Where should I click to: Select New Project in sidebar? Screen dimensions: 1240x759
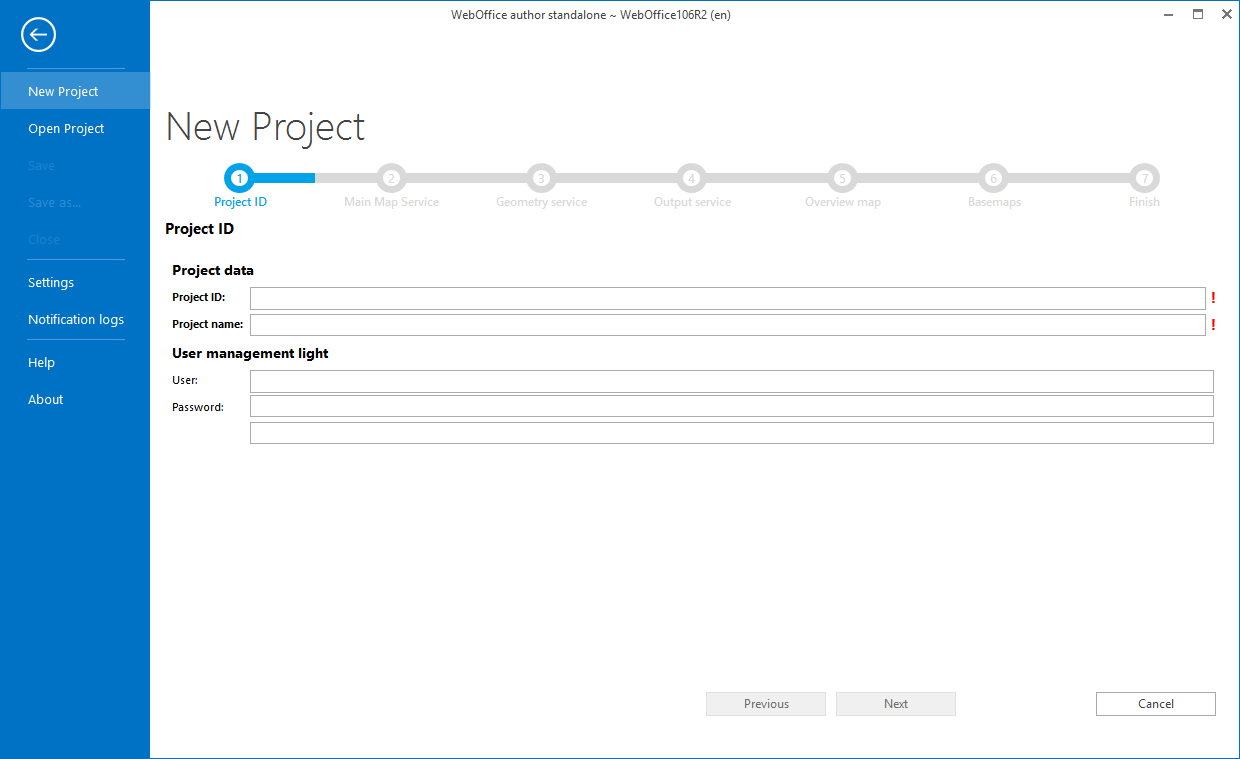click(75, 91)
